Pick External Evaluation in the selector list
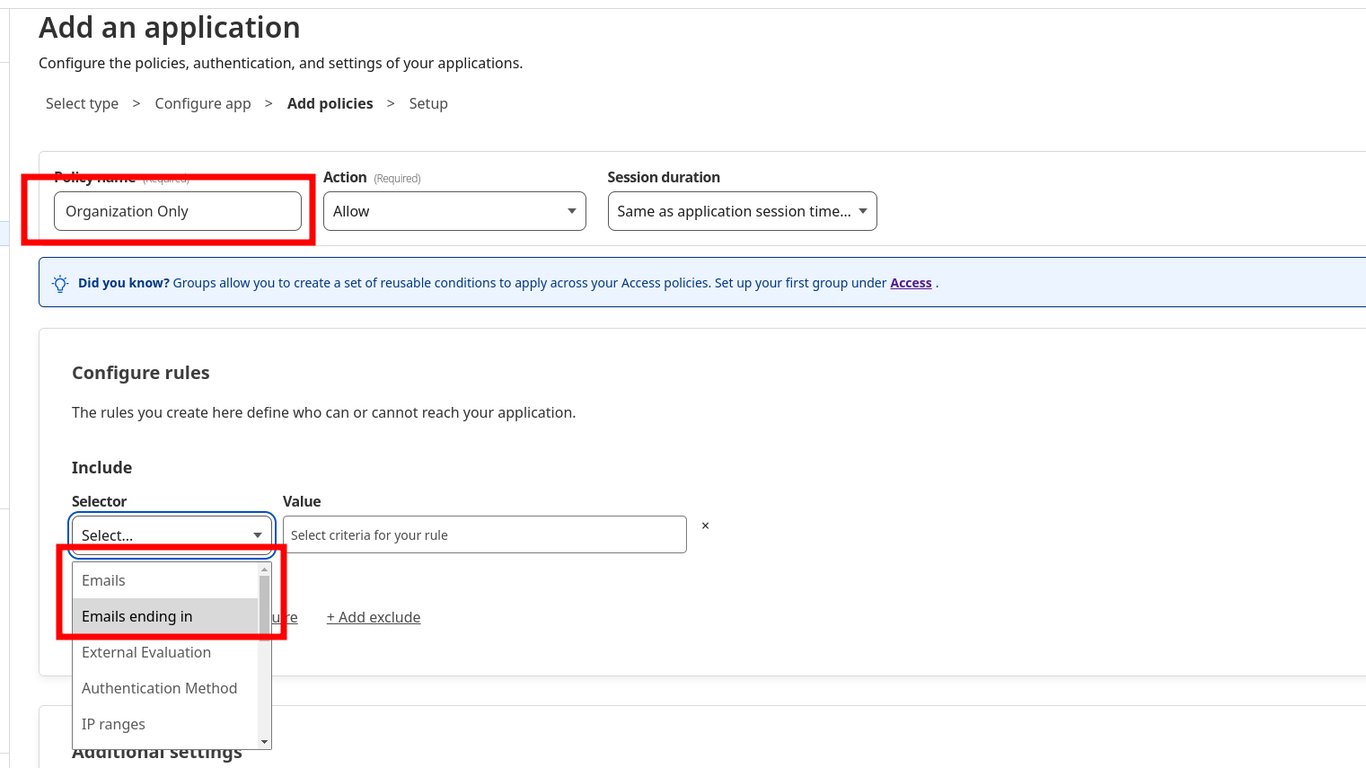Image resolution: width=1366 pixels, height=768 pixels. [146, 652]
